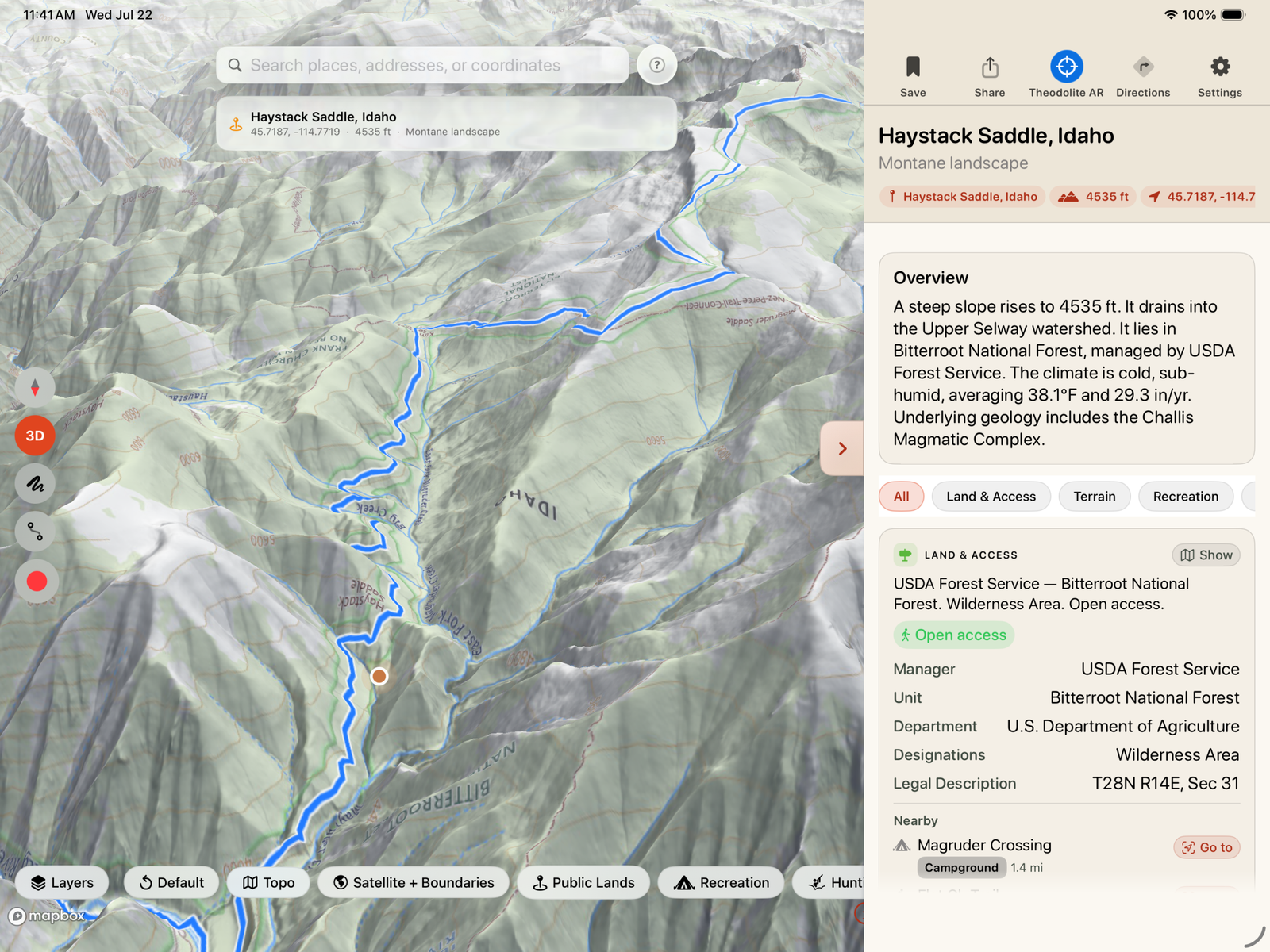
Task: Tap the Magruder Crossing nearby row
Action: click(x=1066, y=855)
